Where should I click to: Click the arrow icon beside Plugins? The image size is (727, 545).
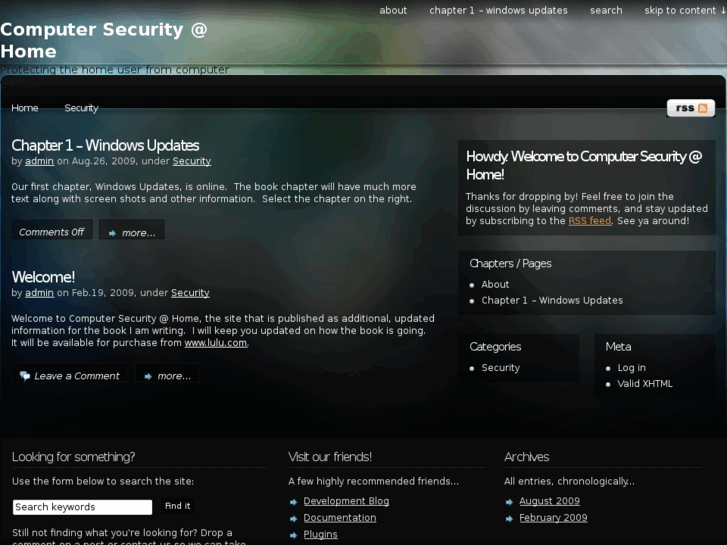tap(293, 535)
